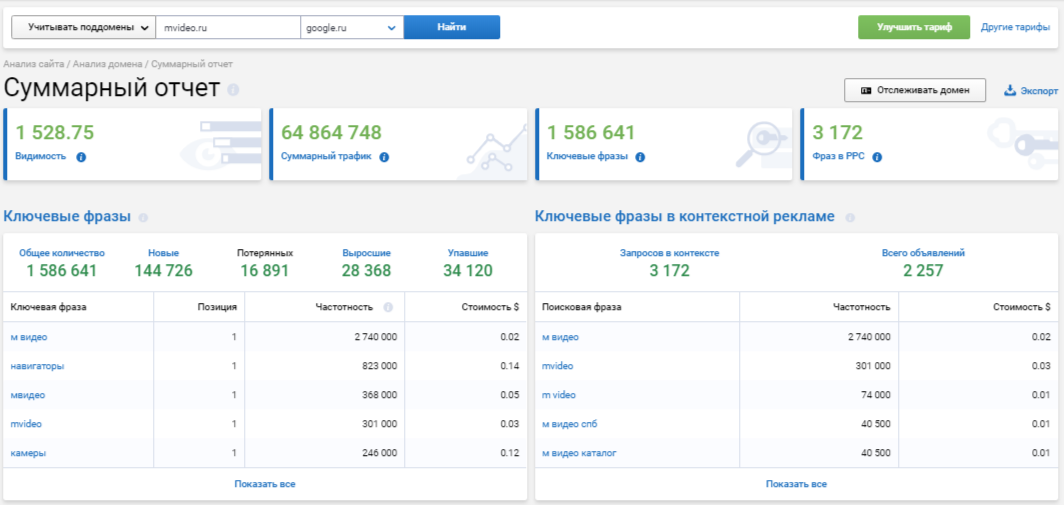Click the Найти search button
Screen dimensions: 1064x505
point(452,28)
